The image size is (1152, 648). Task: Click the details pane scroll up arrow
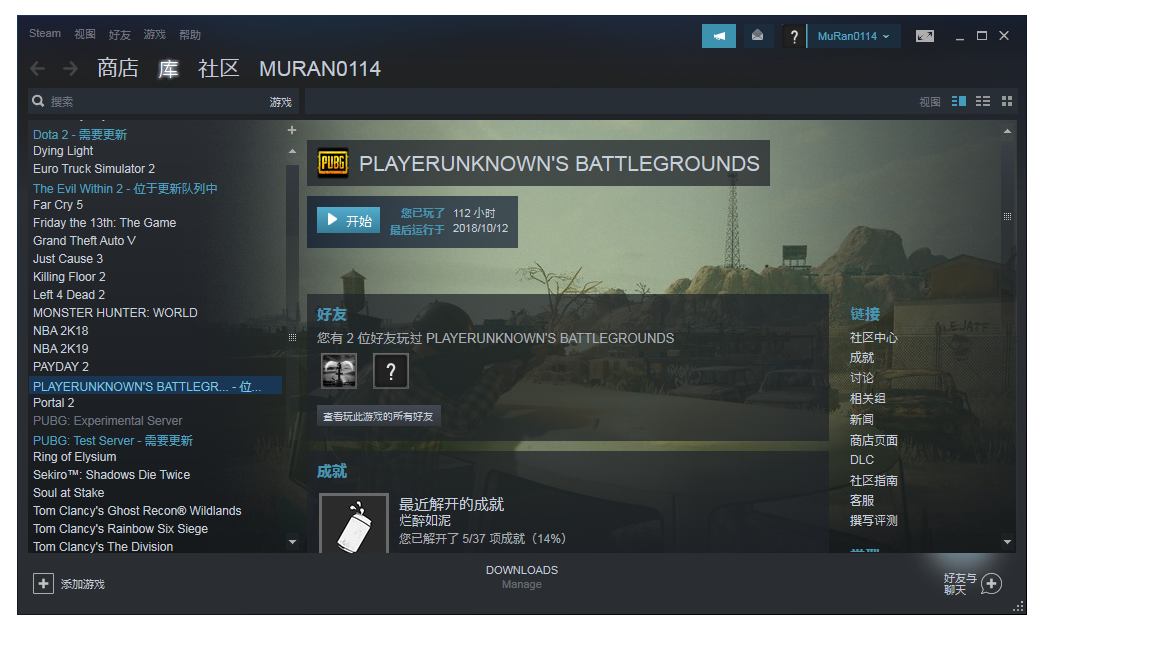click(1007, 131)
